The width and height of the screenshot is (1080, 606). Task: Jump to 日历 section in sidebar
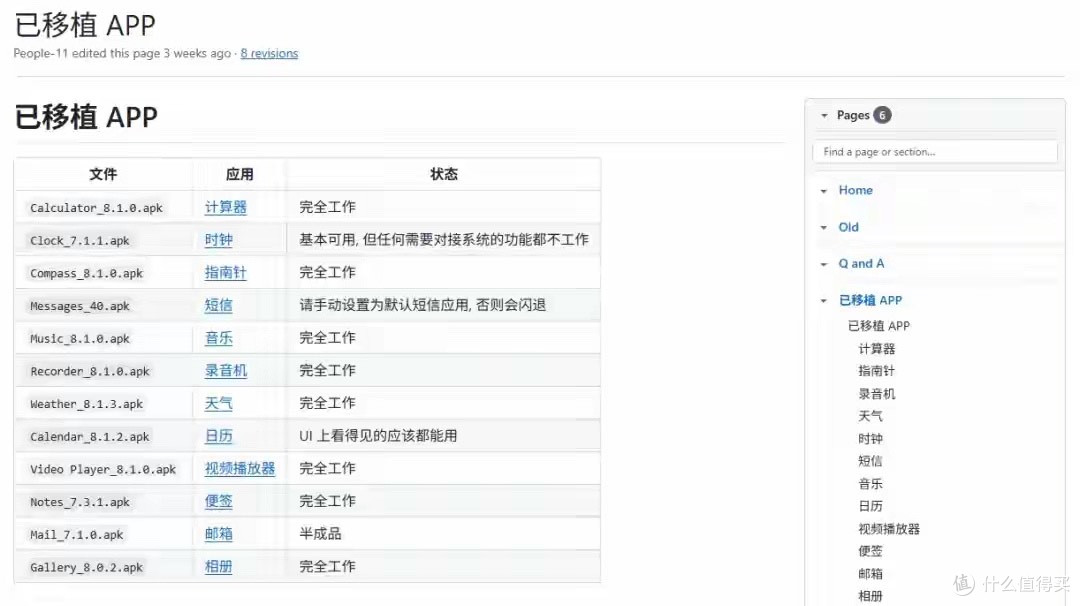870,506
